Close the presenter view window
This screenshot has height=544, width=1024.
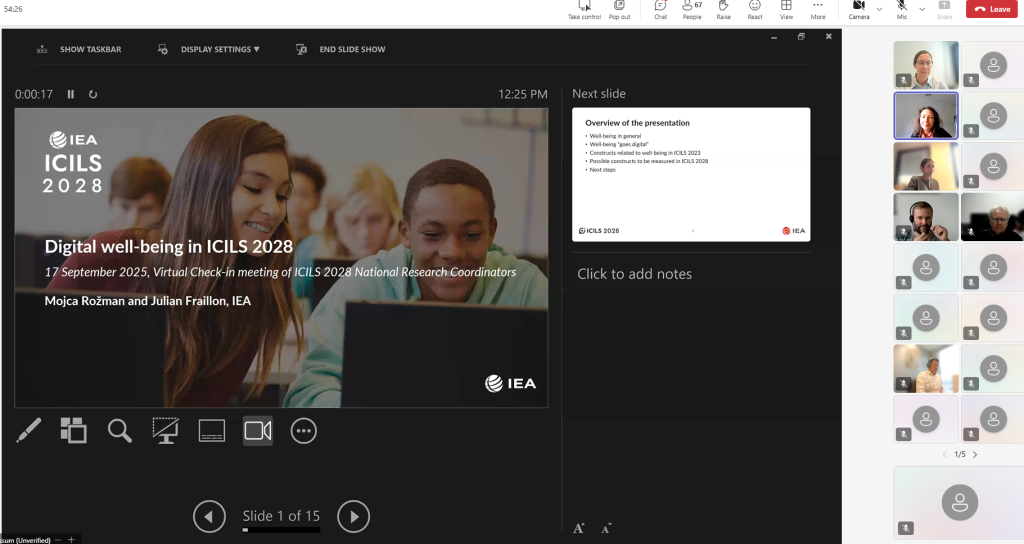coord(829,37)
